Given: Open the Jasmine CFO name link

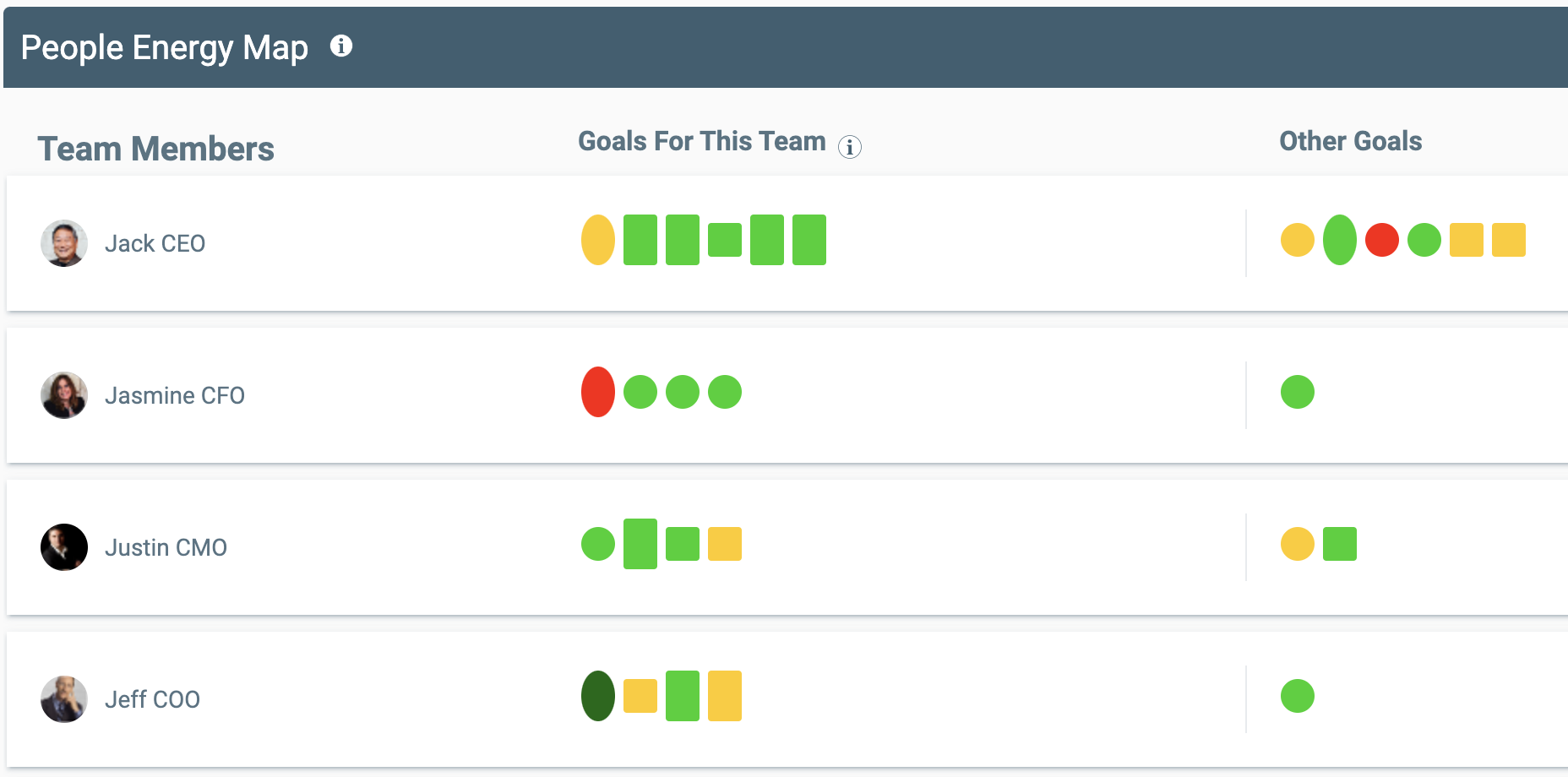Looking at the screenshot, I should (x=175, y=395).
